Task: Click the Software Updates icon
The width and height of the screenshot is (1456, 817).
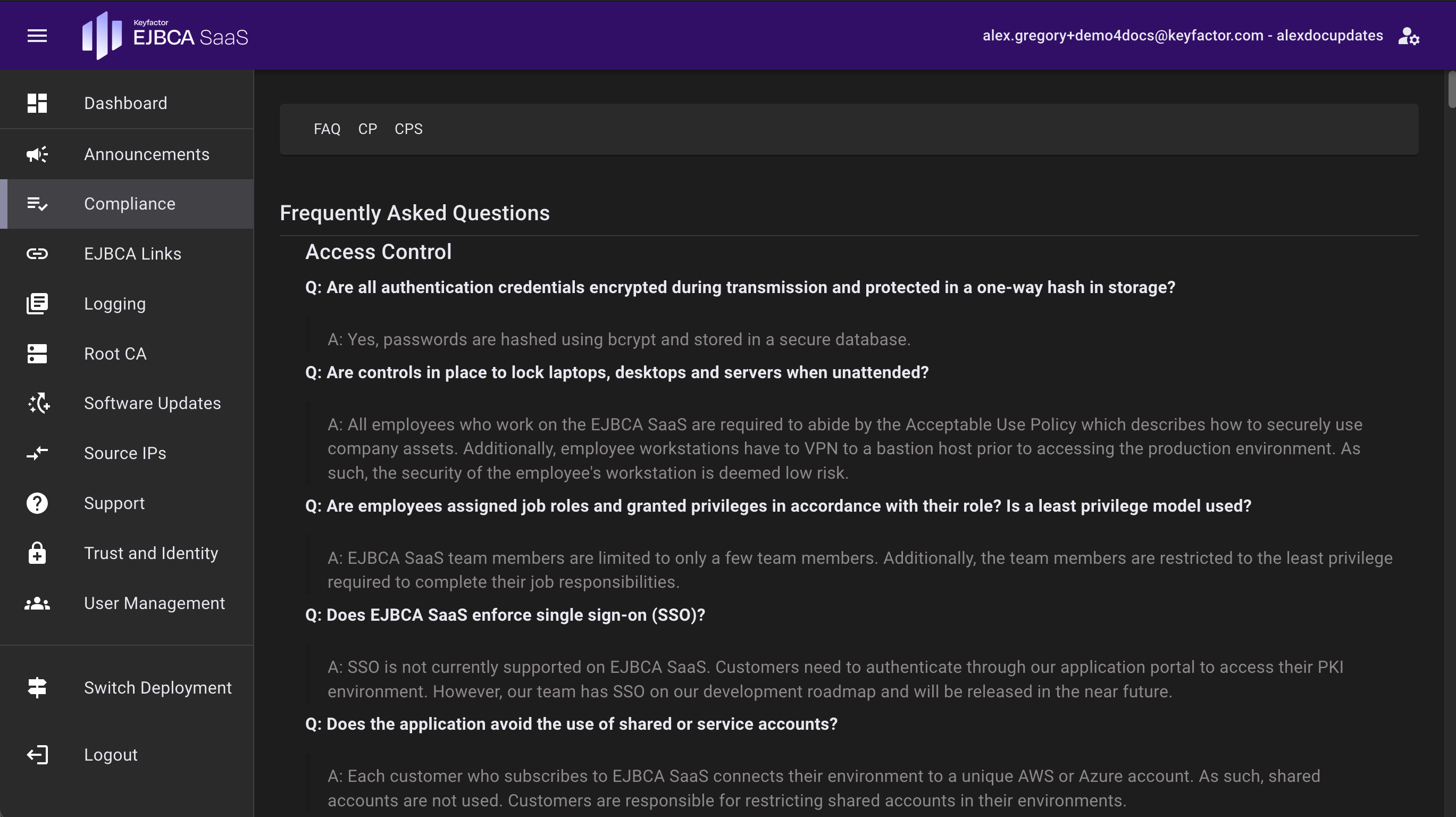Action: 38,403
